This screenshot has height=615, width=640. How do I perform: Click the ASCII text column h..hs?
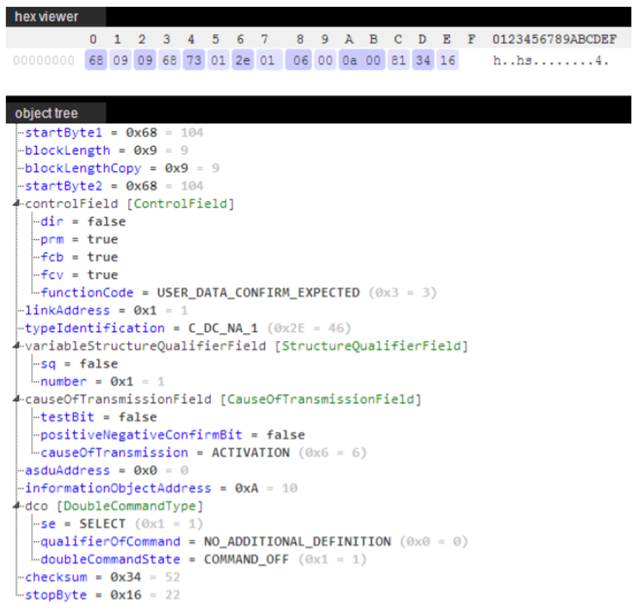coord(548,61)
